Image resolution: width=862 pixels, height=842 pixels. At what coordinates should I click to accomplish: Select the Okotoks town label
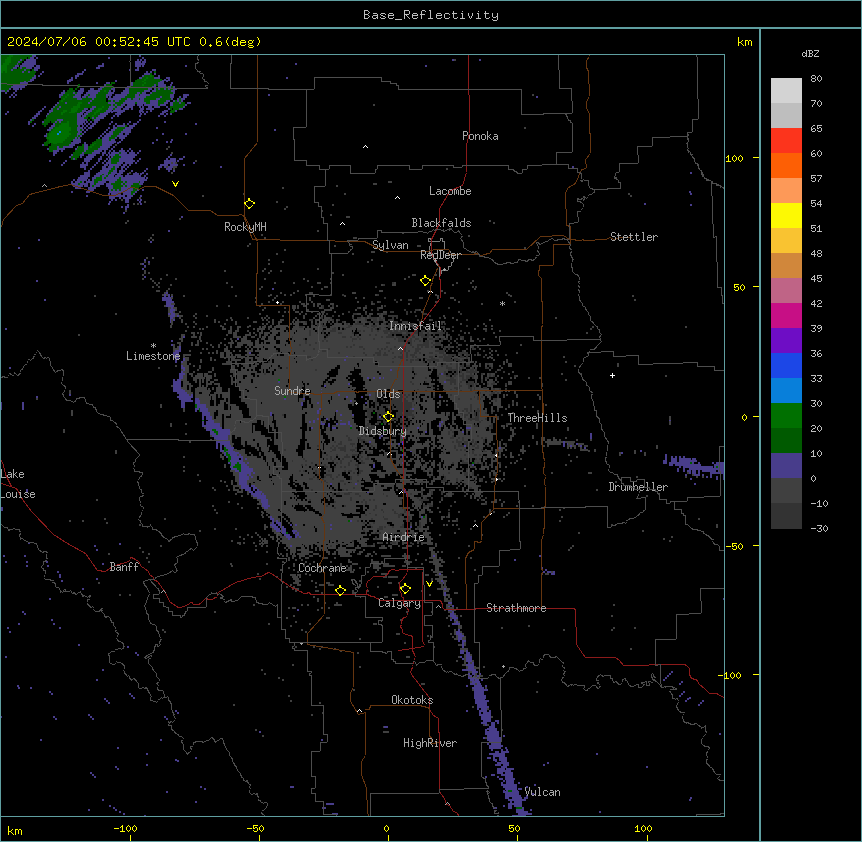pos(412,700)
